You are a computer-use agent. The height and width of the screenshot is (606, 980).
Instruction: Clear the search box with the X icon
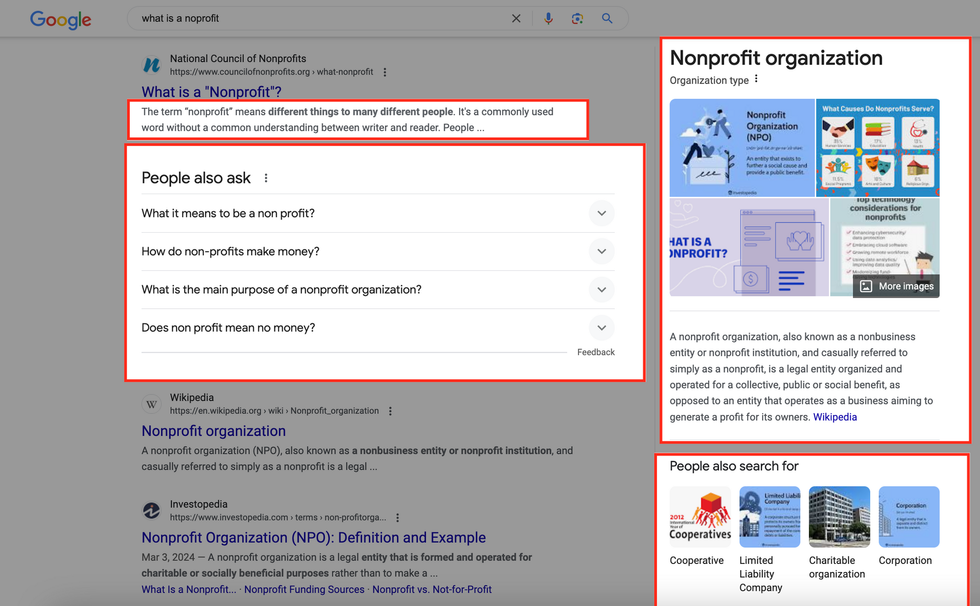pos(516,18)
